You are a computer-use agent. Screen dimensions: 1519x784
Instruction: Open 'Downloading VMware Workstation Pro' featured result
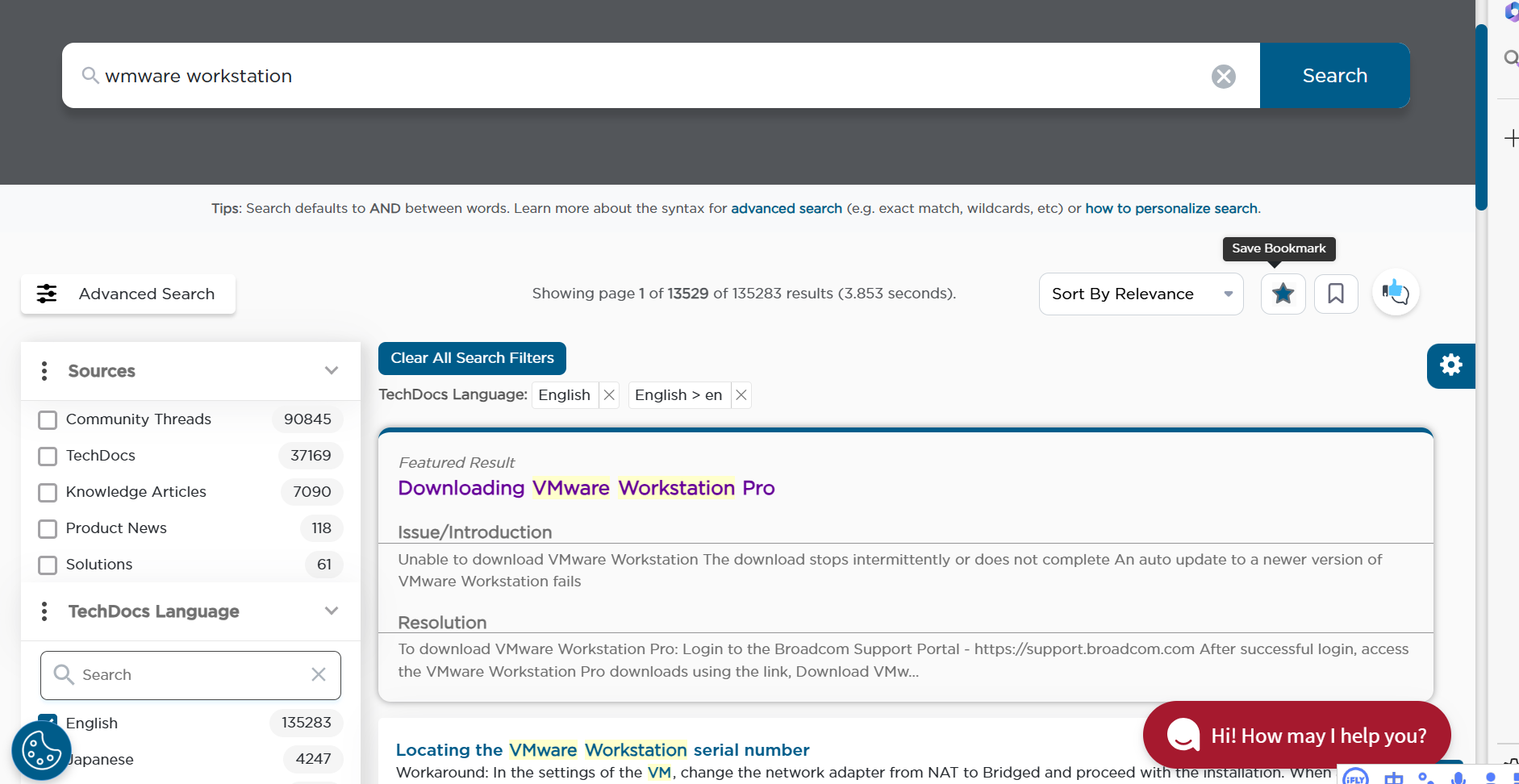point(586,488)
